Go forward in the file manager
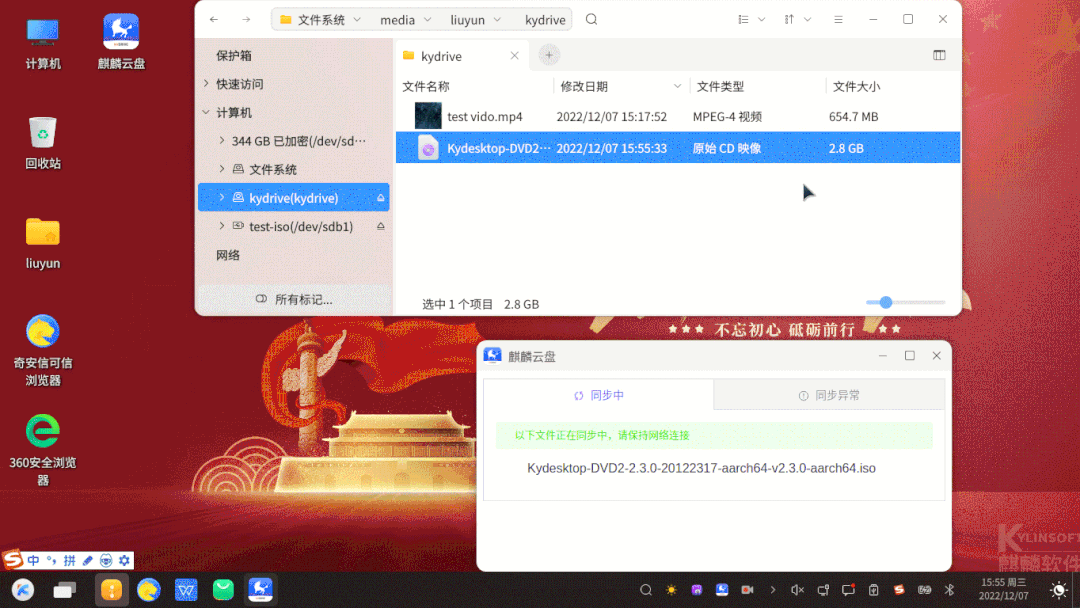Image resolution: width=1080 pixels, height=608 pixels. [246, 19]
